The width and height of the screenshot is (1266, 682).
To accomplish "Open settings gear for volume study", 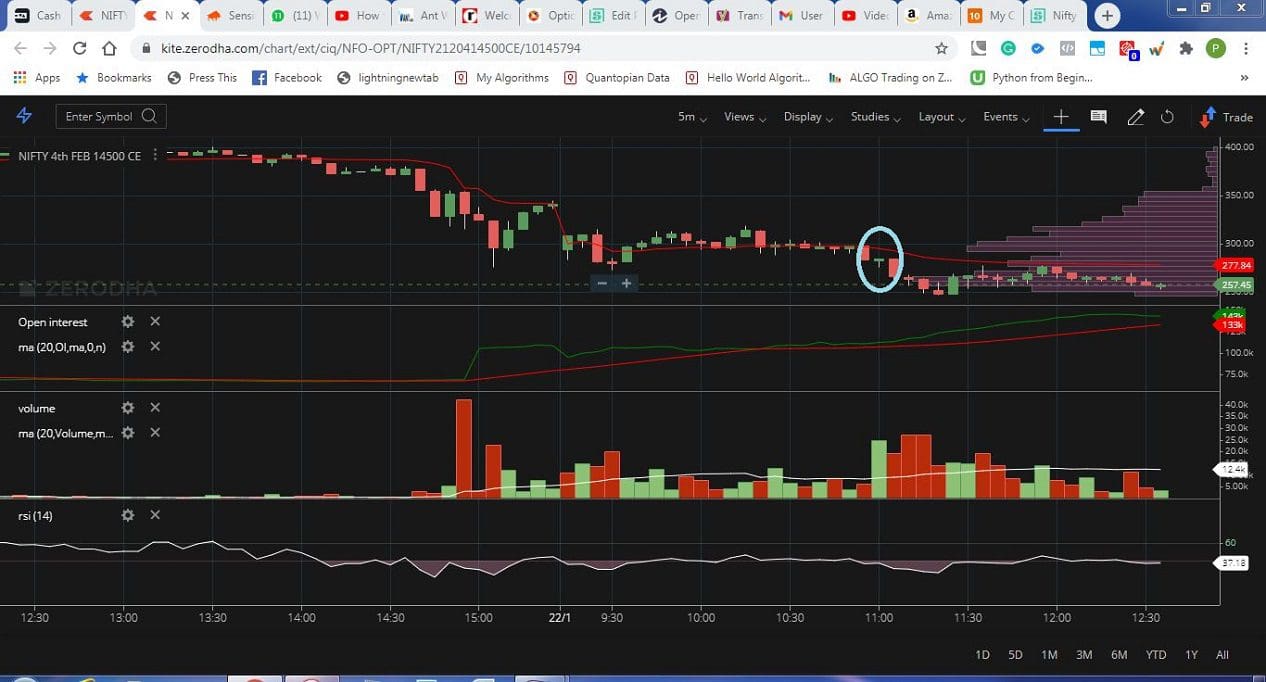I will [127, 408].
